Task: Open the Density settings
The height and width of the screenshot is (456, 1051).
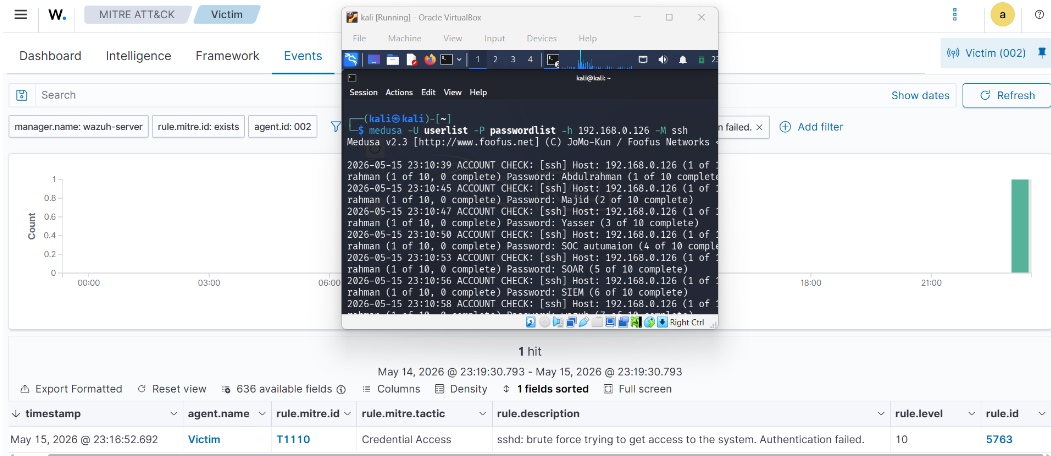Action: click(x=460, y=389)
